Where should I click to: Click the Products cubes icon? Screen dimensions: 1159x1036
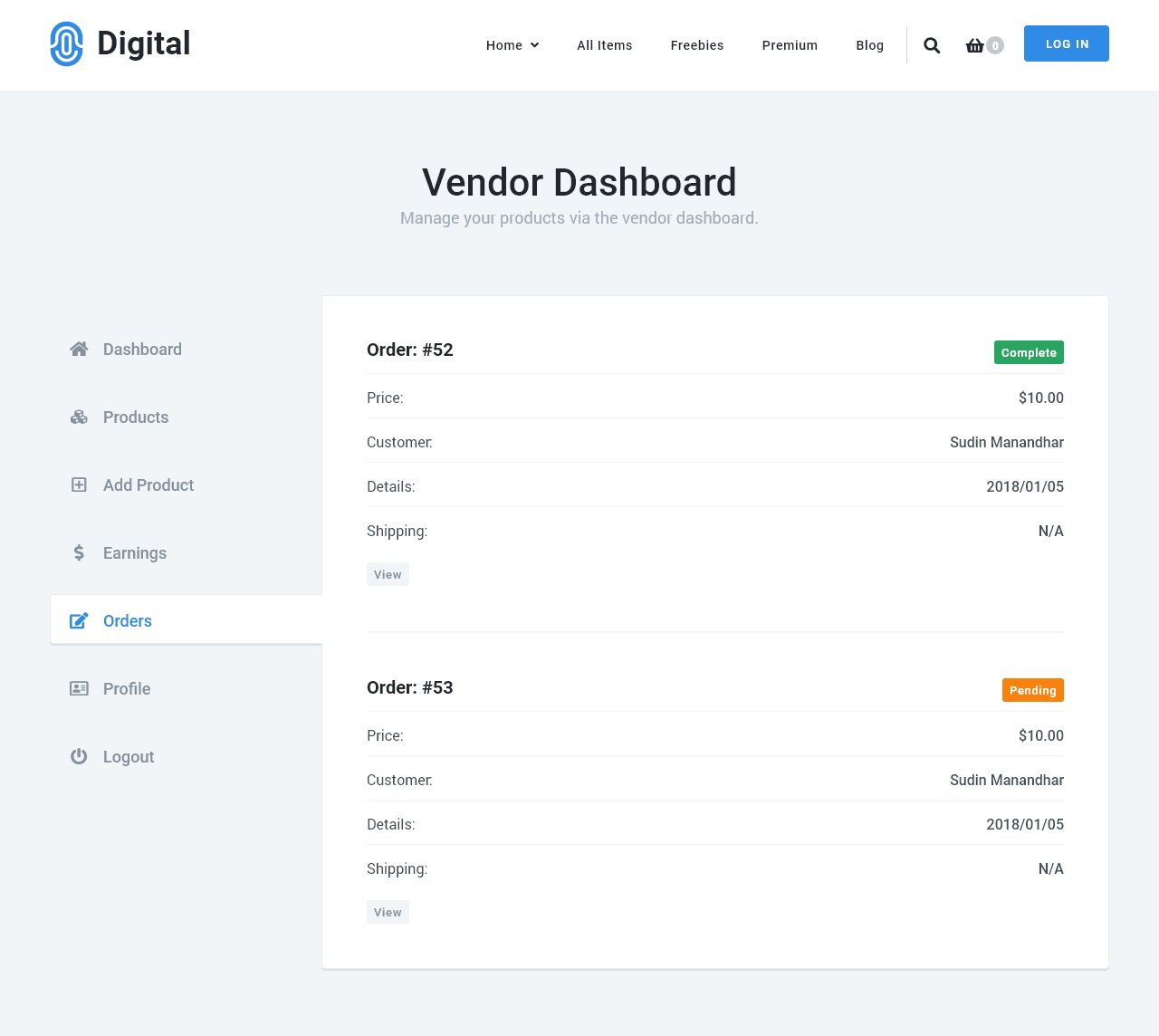click(x=79, y=417)
